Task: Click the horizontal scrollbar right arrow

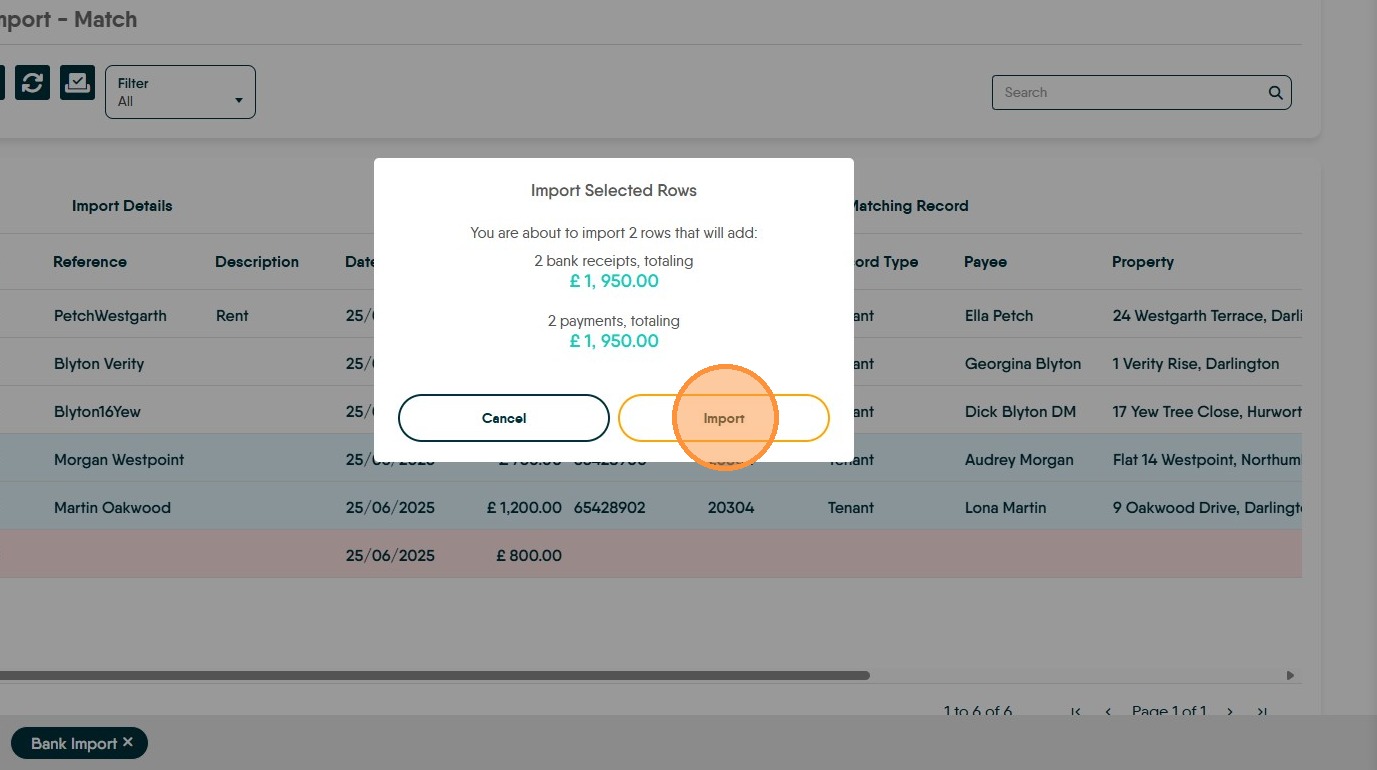Action: [1290, 676]
